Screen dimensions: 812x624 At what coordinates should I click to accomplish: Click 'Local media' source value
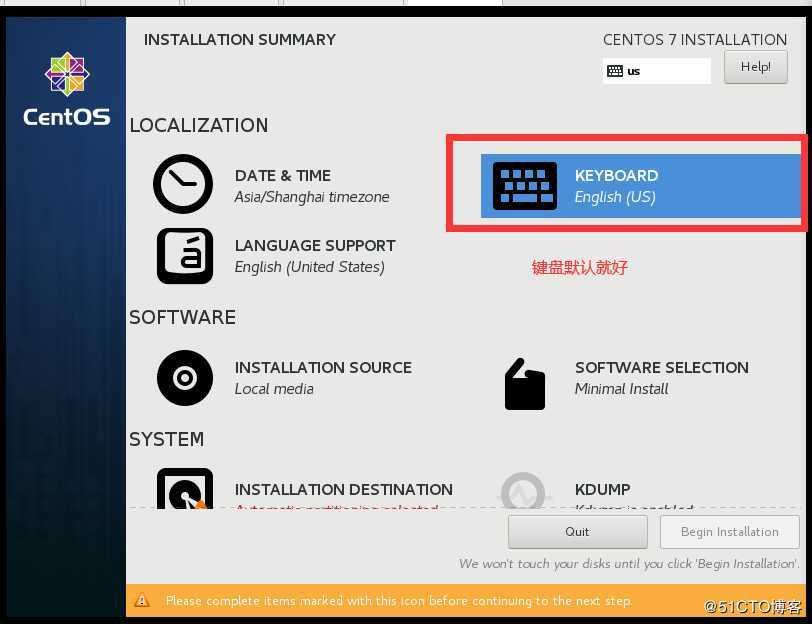274,389
